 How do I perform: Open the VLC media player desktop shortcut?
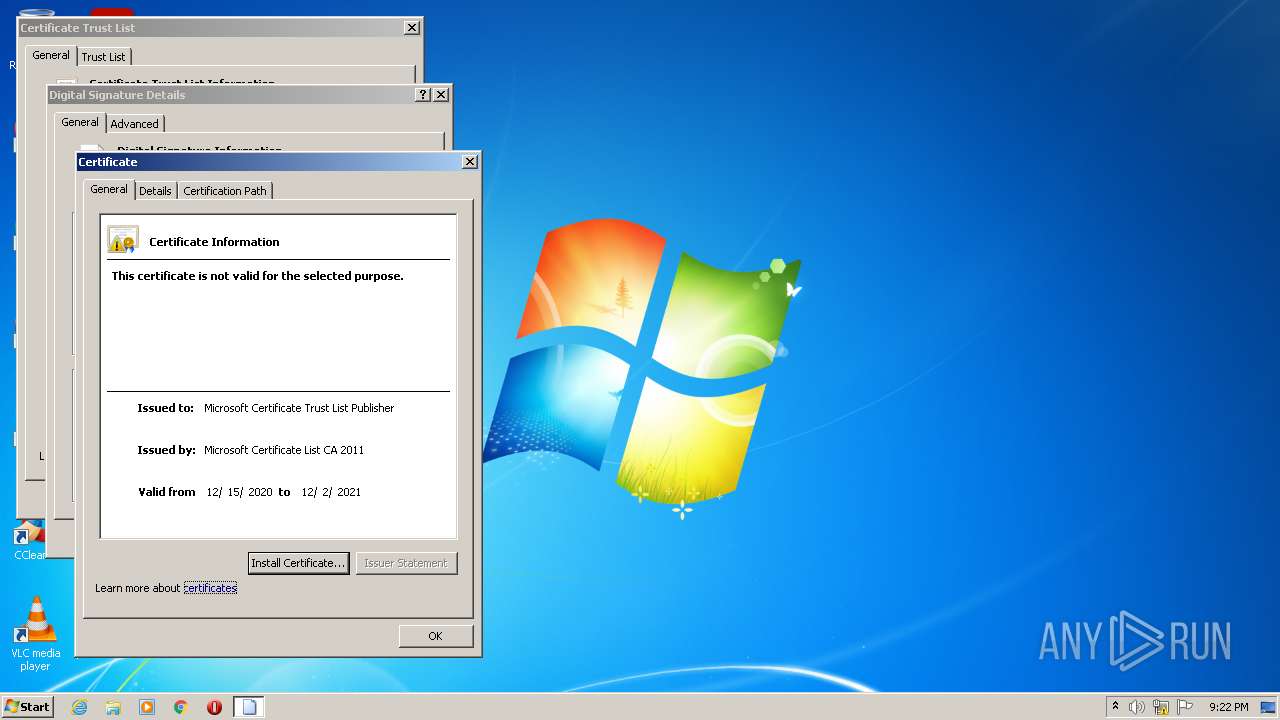[35, 634]
